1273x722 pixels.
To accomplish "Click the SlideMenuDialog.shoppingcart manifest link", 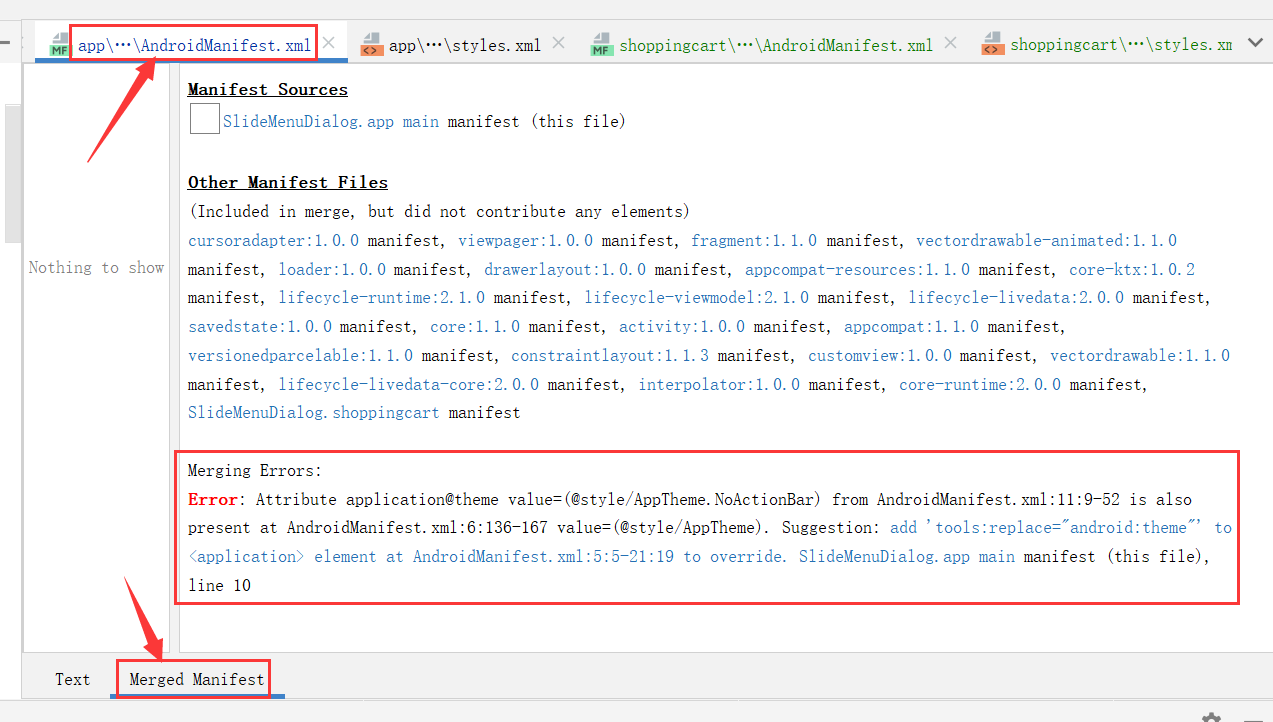I will (312, 412).
